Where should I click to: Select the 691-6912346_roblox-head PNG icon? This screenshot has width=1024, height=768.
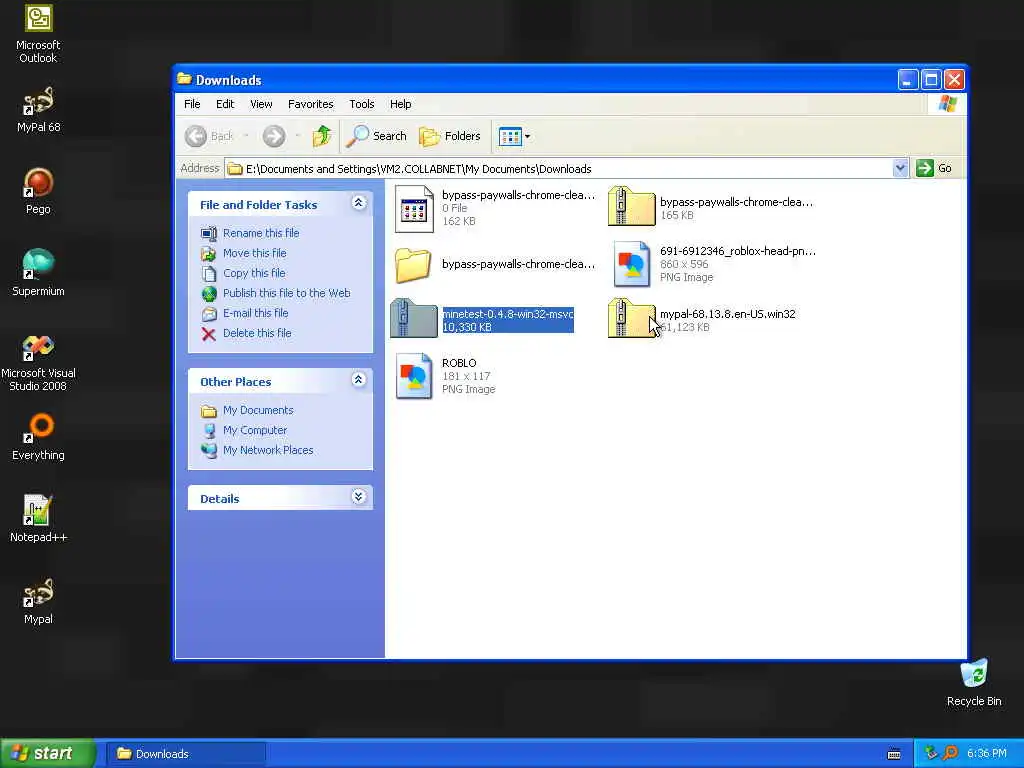tap(632, 264)
